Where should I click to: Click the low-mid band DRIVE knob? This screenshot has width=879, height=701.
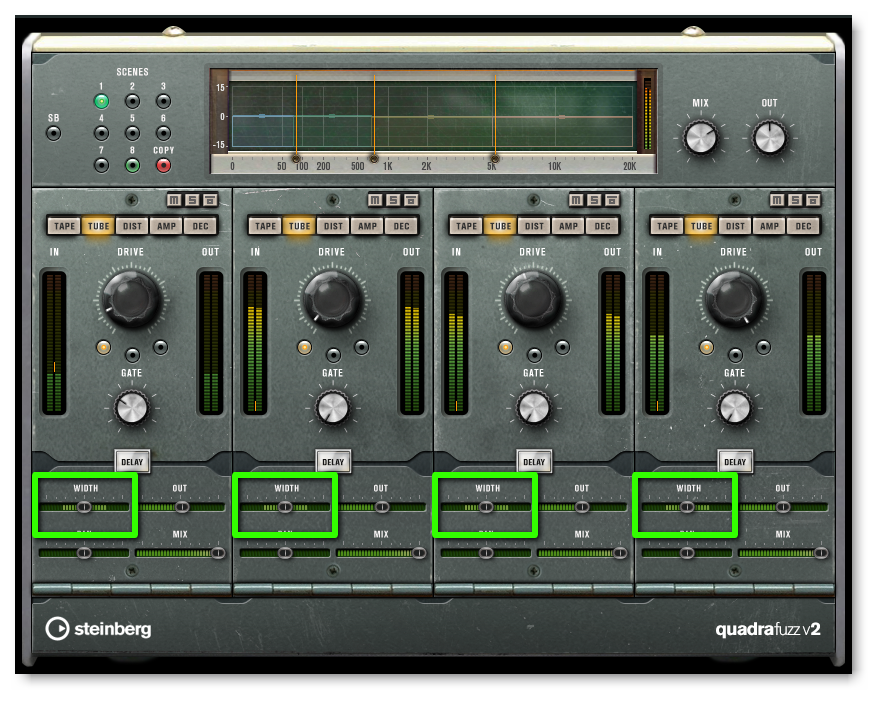[x=332, y=299]
